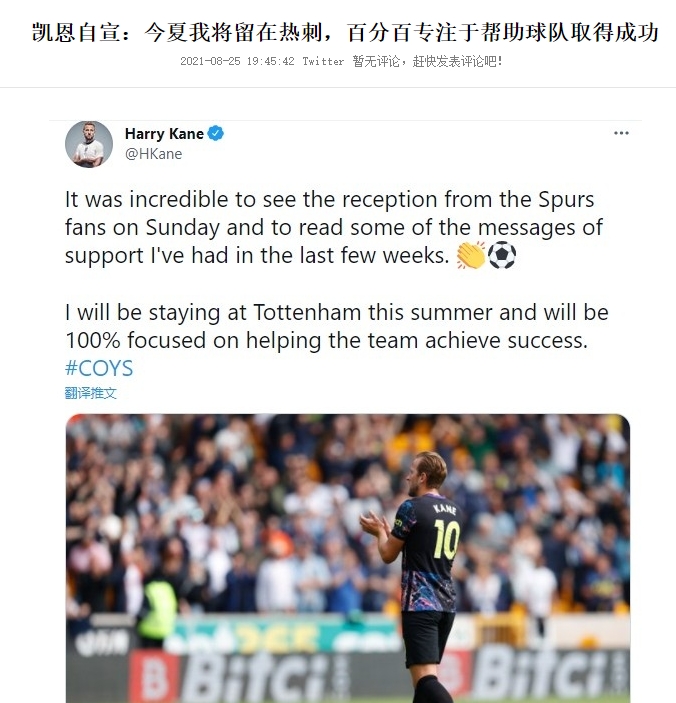
Task: Open the Harry Kane display name
Action: point(164,134)
